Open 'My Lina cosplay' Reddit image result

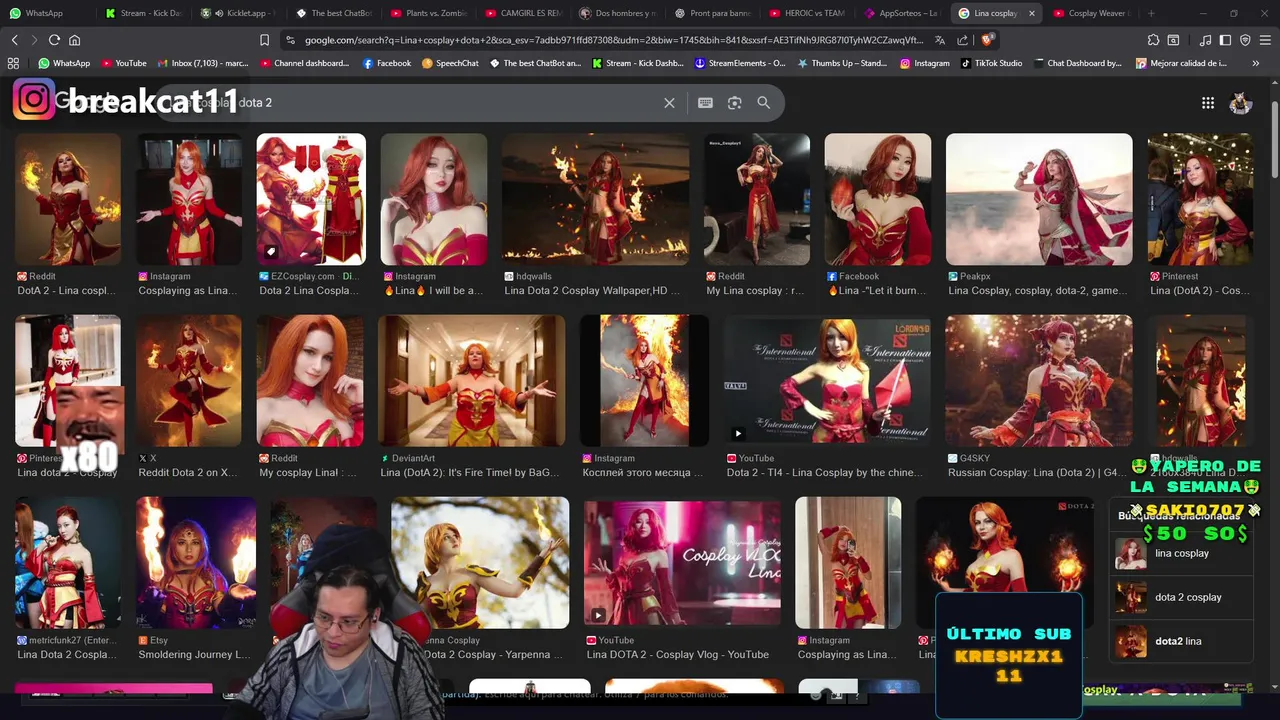[x=756, y=199]
